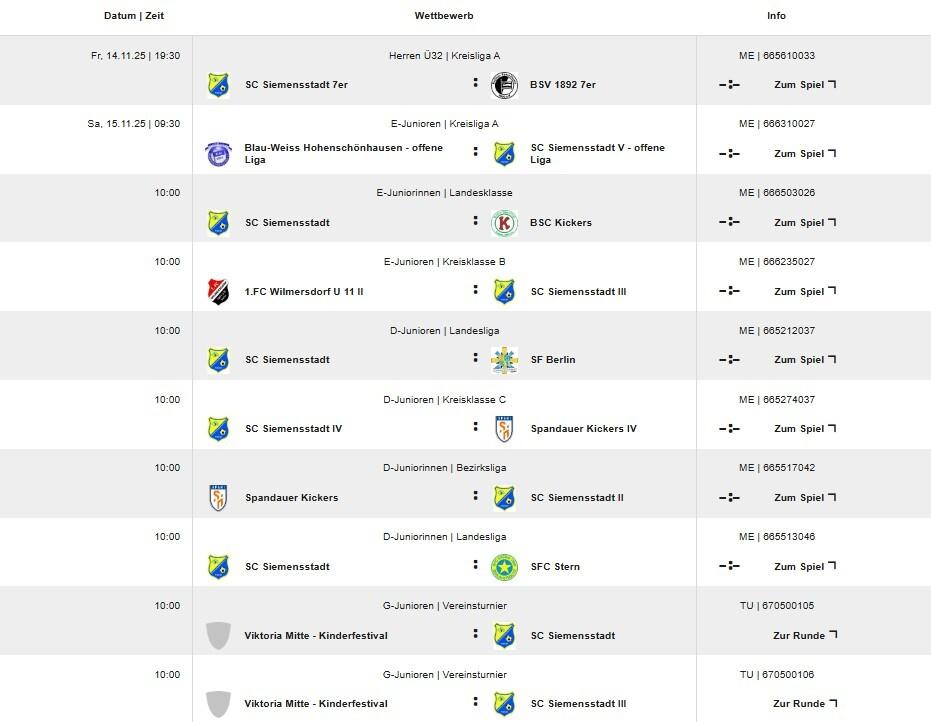
Task: Click grey Viktoria Mitte placeholder crest, TU 670500105
Action: point(218,636)
